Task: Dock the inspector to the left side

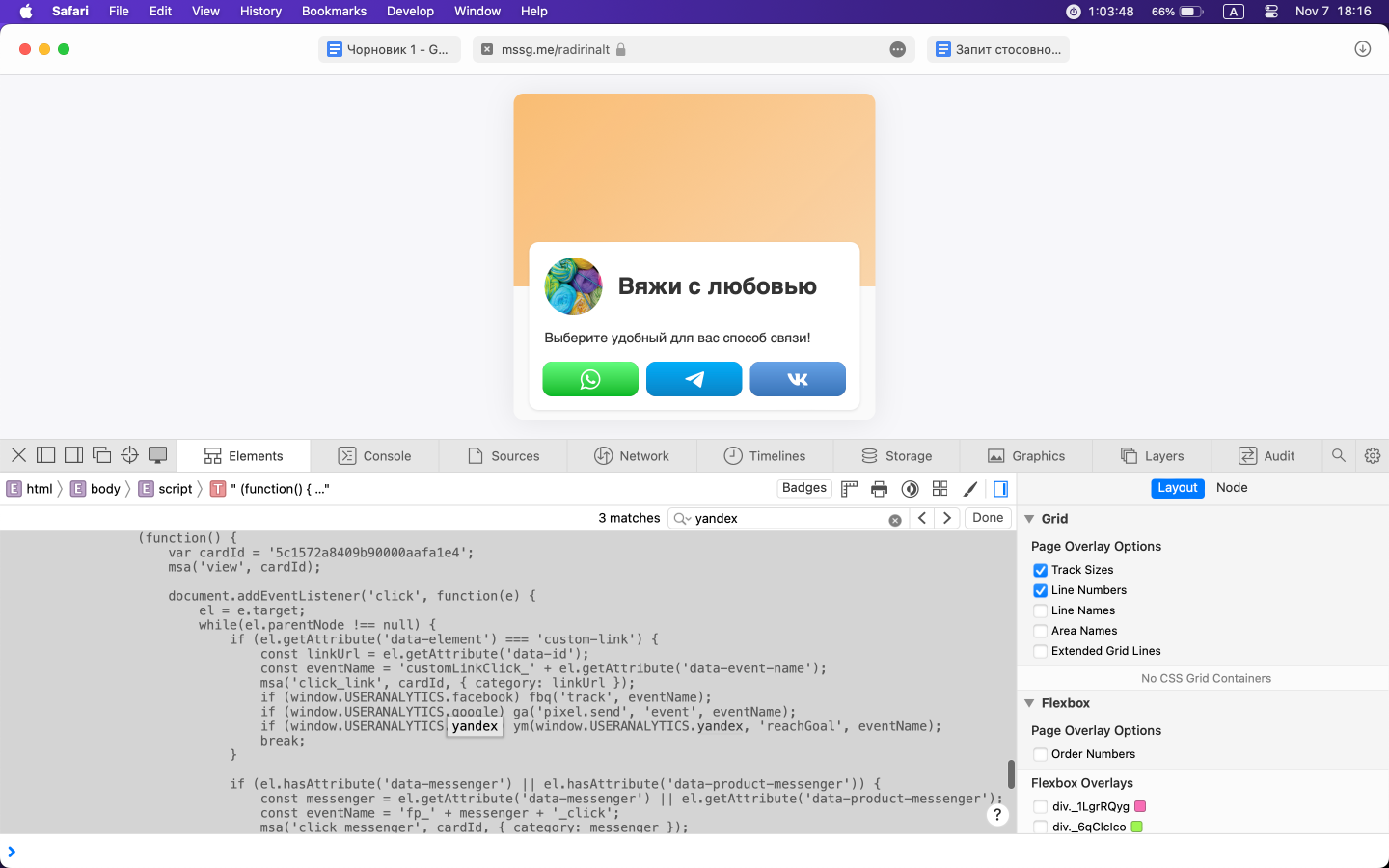Action: click(x=45, y=455)
